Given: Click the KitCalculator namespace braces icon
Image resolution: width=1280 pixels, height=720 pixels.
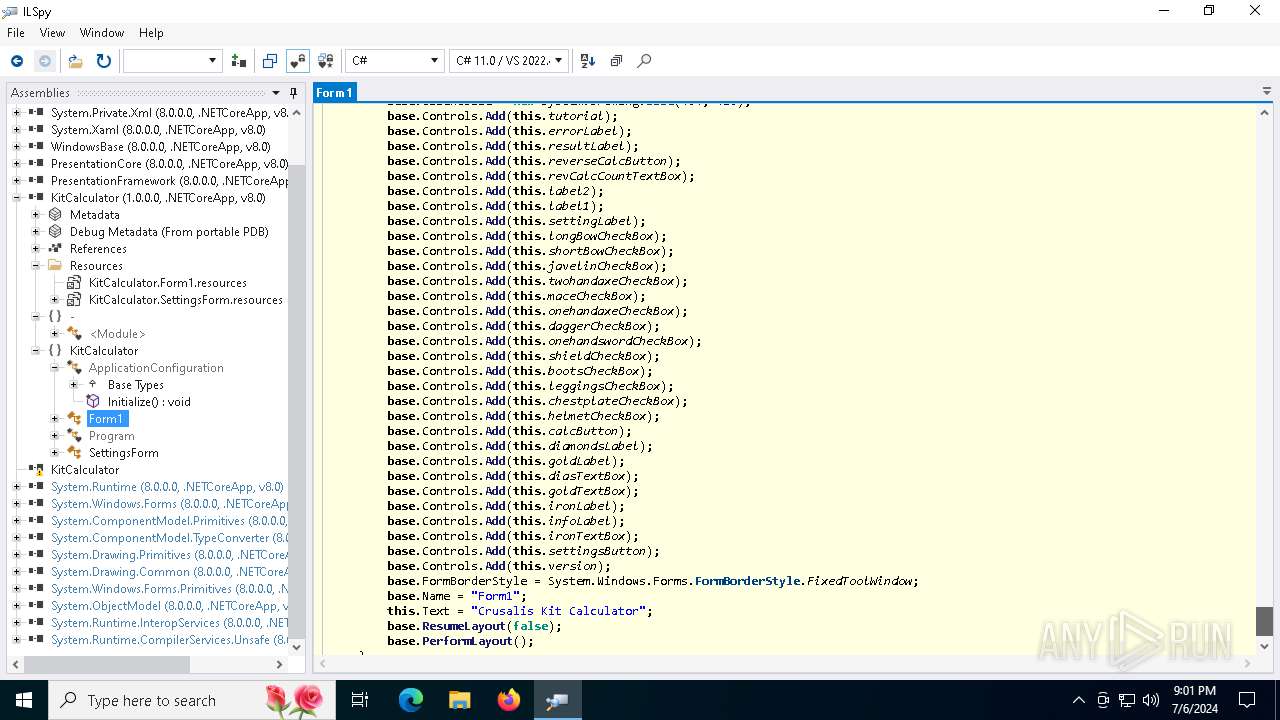Looking at the screenshot, I should [54, 351].
